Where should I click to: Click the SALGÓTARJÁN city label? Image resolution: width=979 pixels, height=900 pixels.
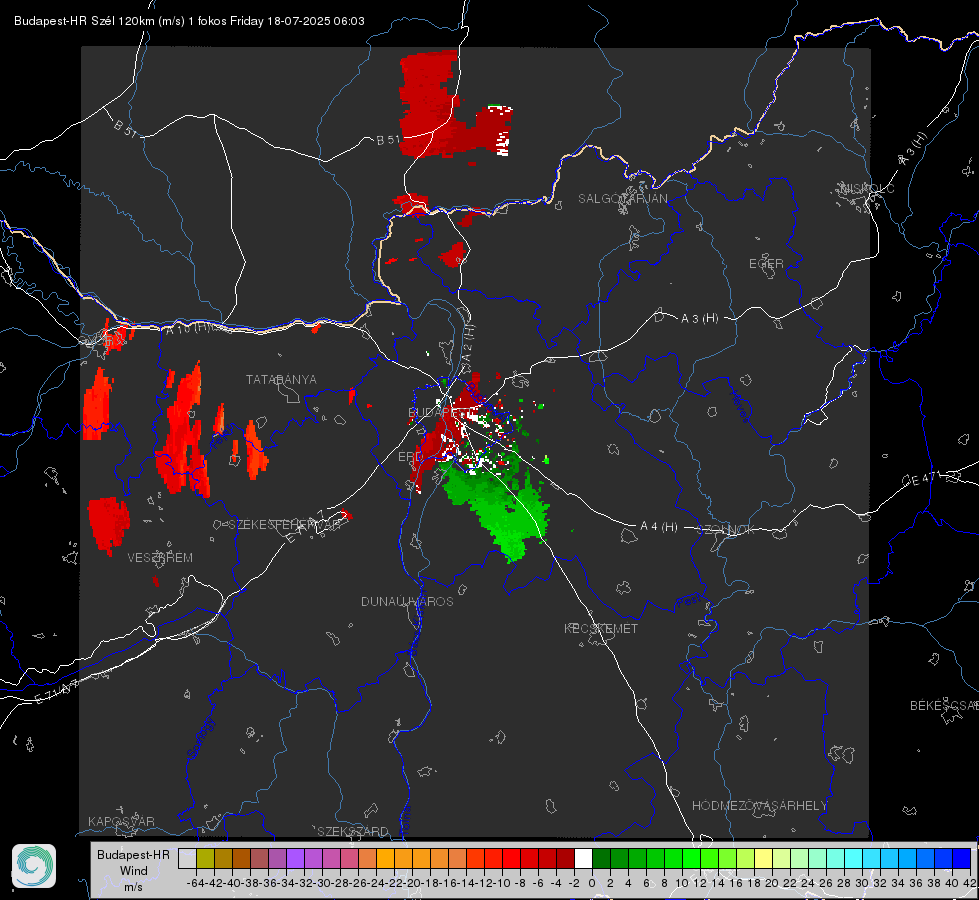[622, 199]
